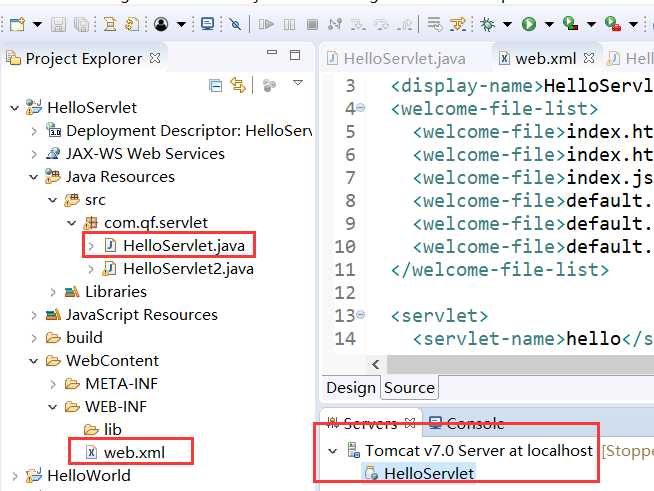This screenshot has height=491, width=654.
Task: Click the Step Return icon
Action: click(405, 25)
